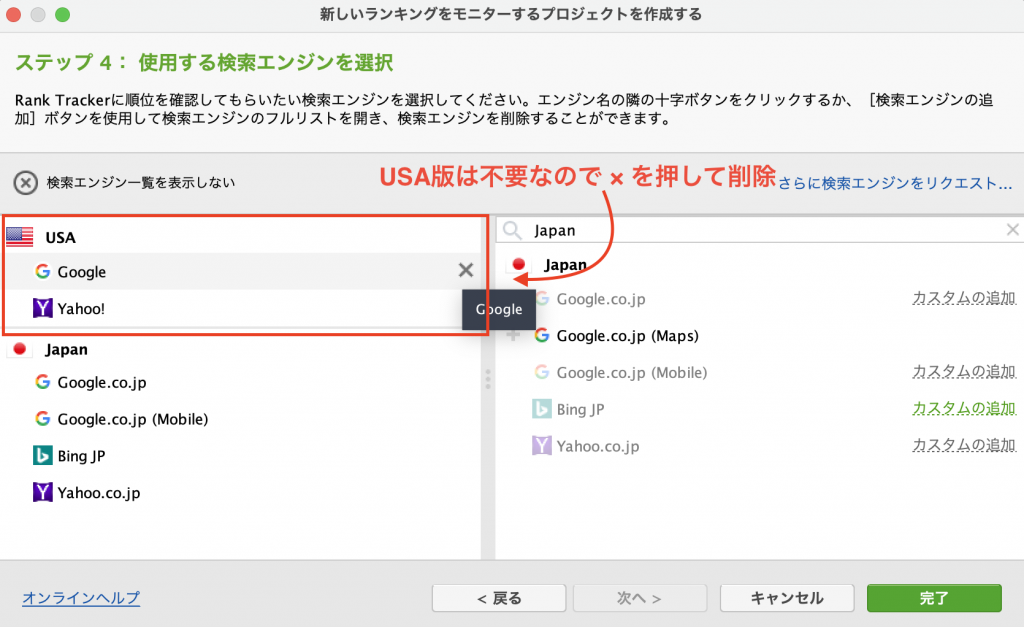Add Google.co.jp (Maps) with plus button
The width and height of the screenshot is (1024, 627).
point(513,335)
